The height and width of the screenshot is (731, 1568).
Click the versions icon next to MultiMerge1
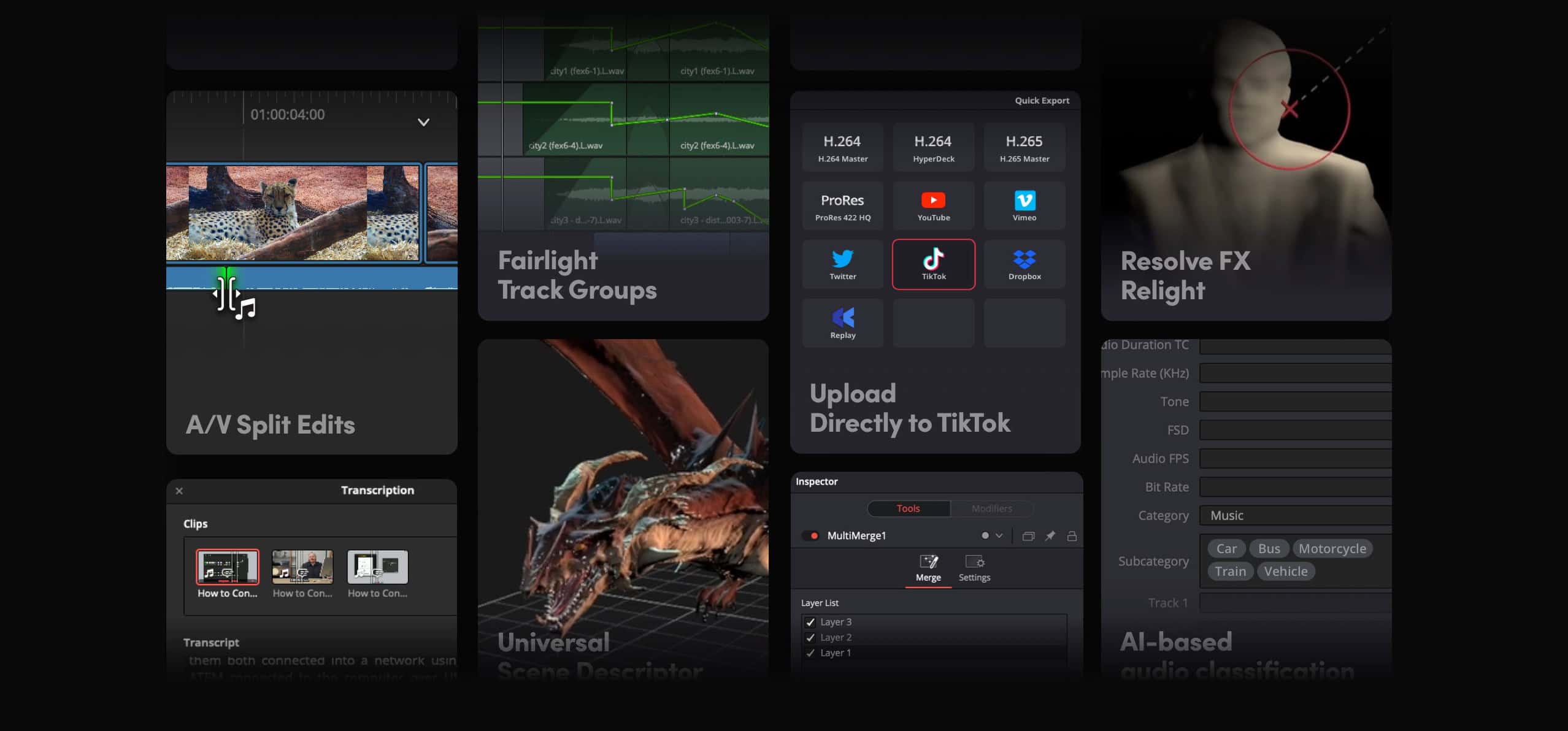(1029, 536)
